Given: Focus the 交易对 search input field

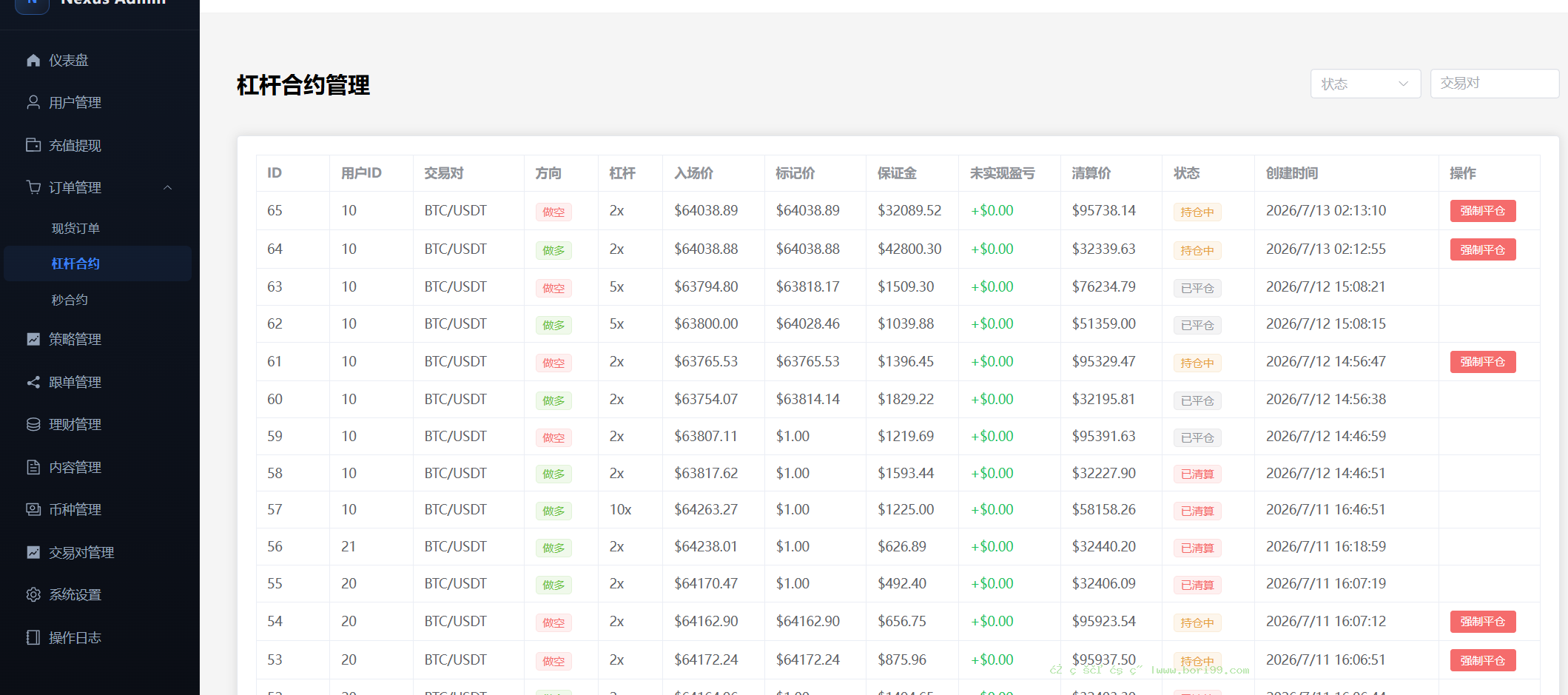Looking at the screenshot, I should pyautogui.click(x=1495, y=84).
